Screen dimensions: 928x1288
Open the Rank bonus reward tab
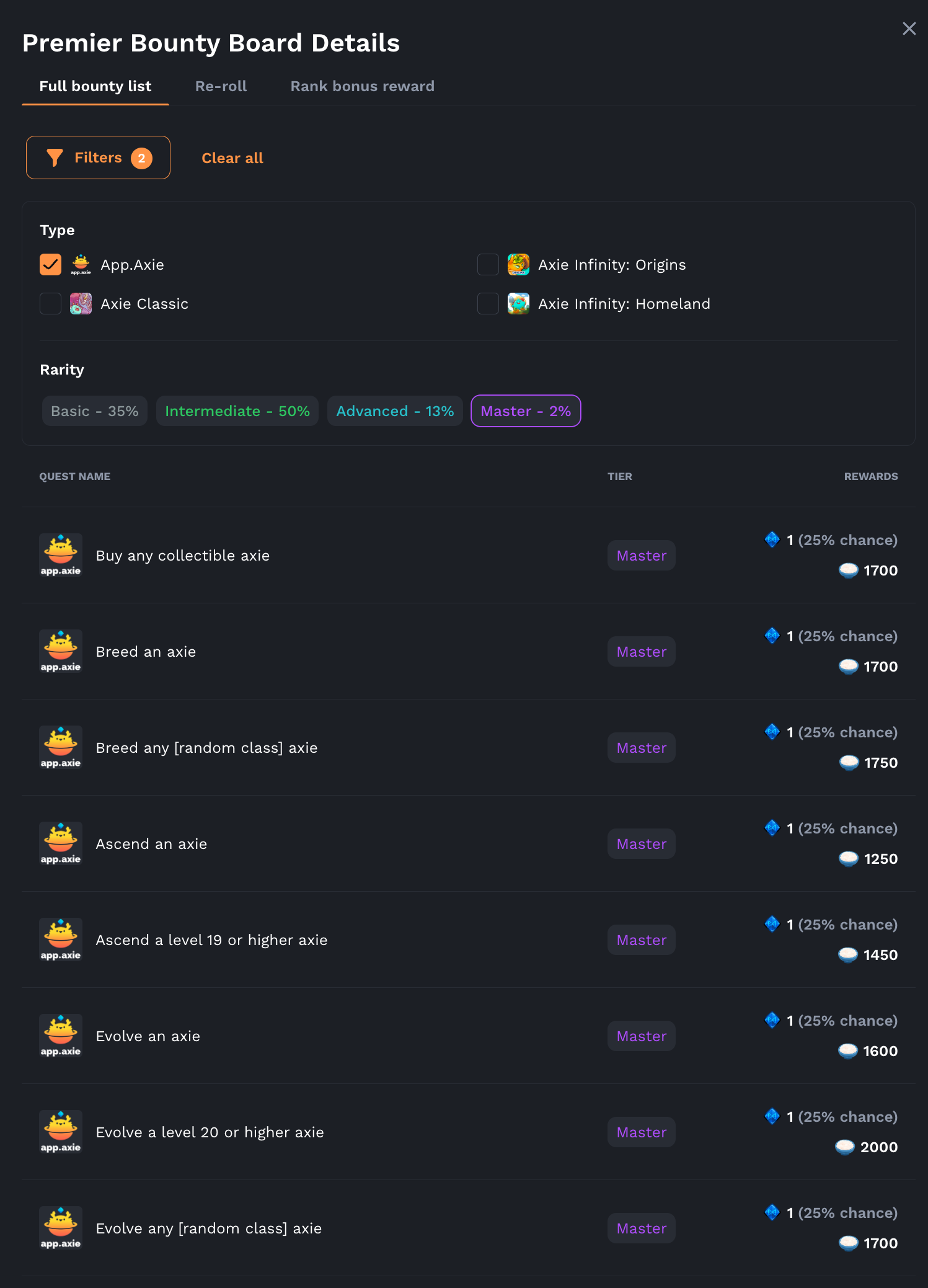tap(362, 86)
